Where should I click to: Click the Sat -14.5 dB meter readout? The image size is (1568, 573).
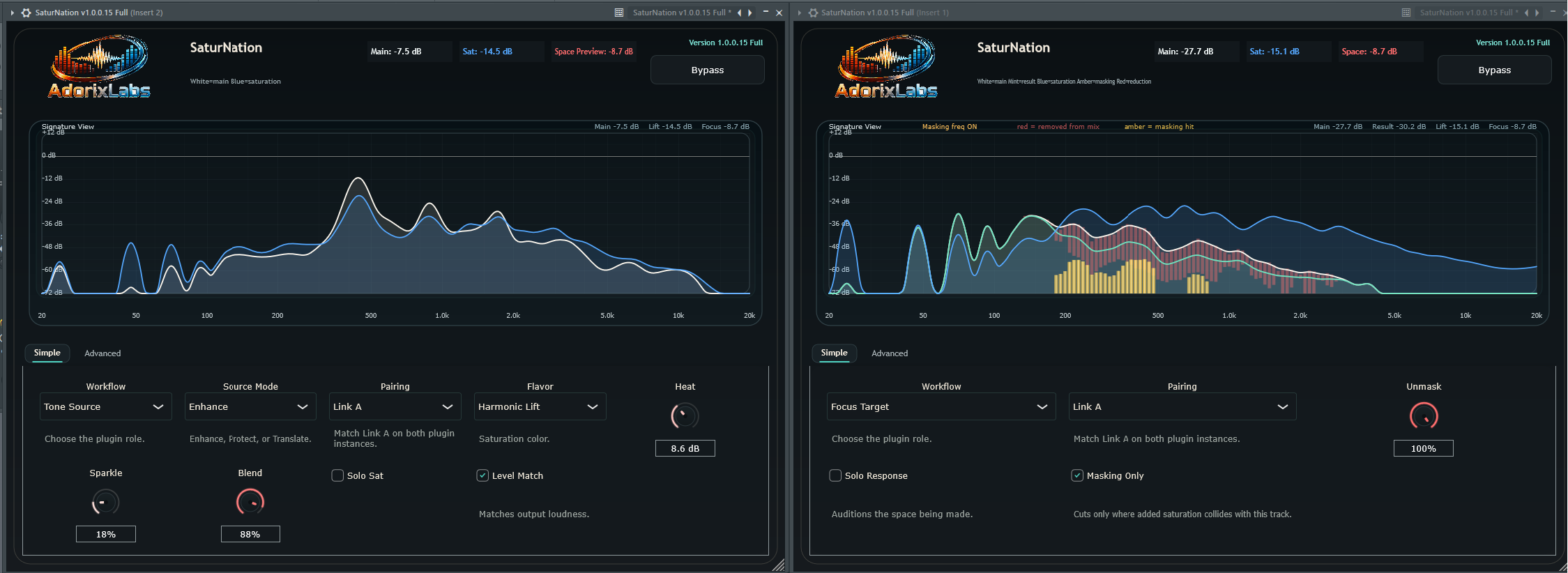click(502, 52)
